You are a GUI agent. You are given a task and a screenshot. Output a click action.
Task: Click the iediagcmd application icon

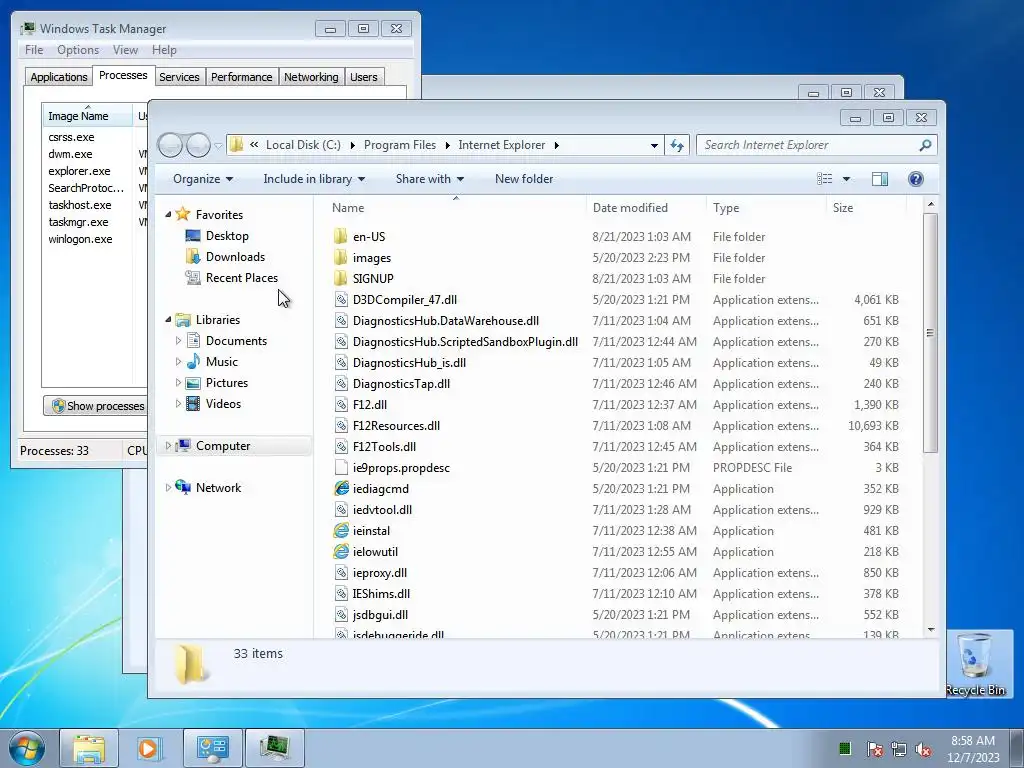pos(341,488)
